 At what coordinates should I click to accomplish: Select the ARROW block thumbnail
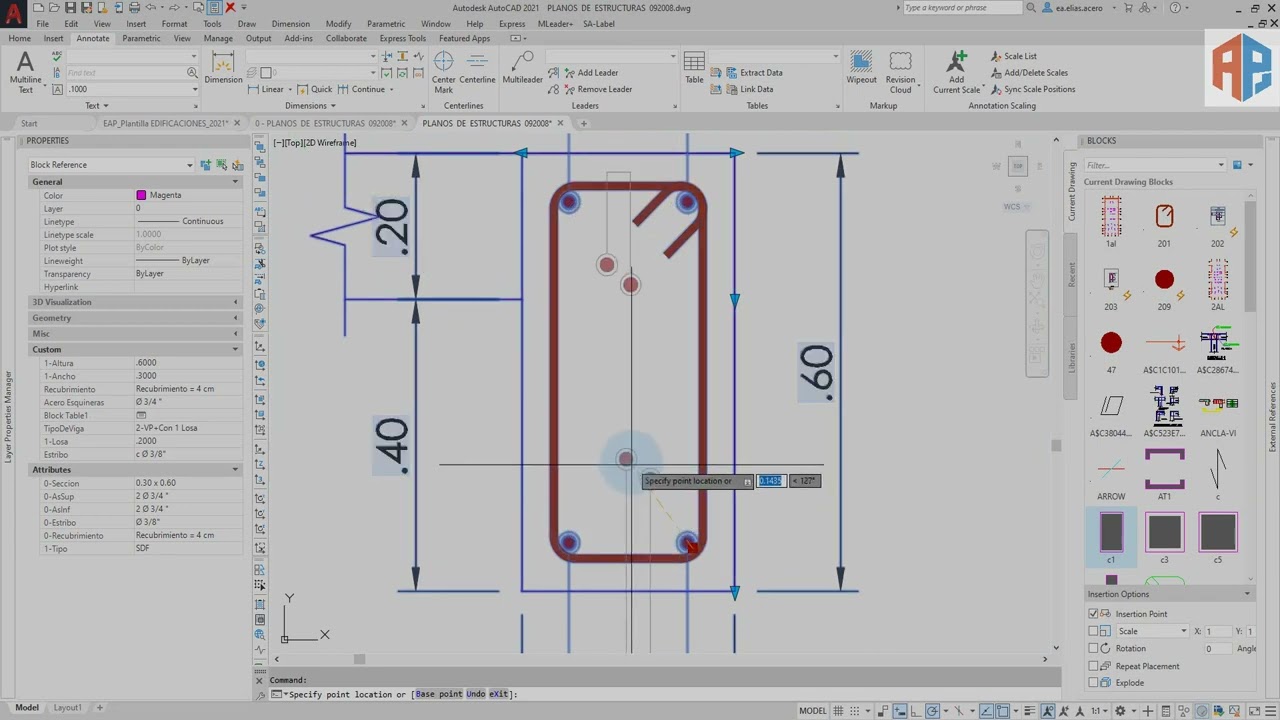point(1111,474)
